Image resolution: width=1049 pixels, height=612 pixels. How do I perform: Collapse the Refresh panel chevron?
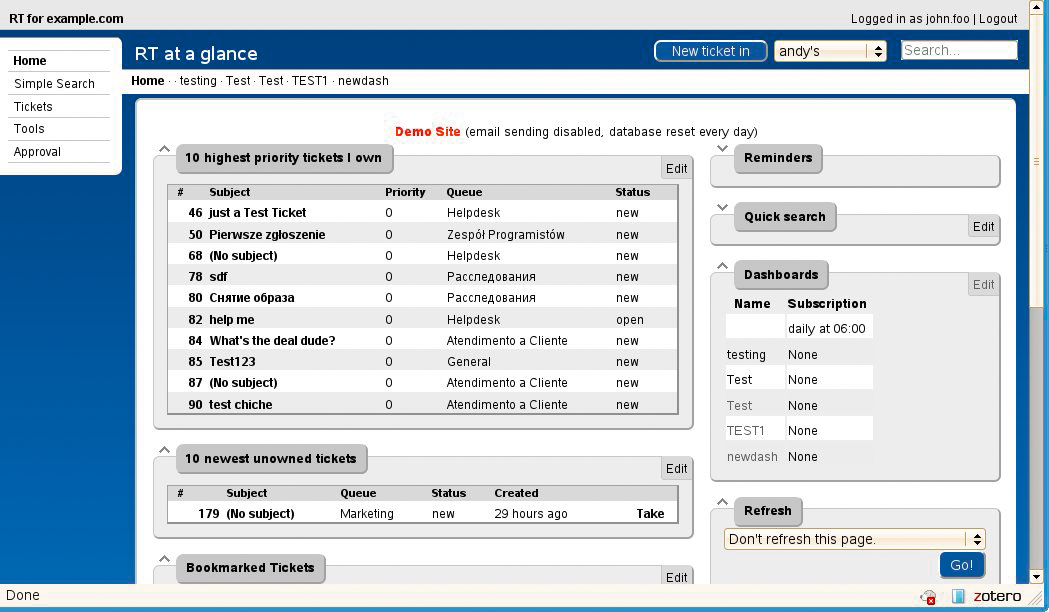723,503
